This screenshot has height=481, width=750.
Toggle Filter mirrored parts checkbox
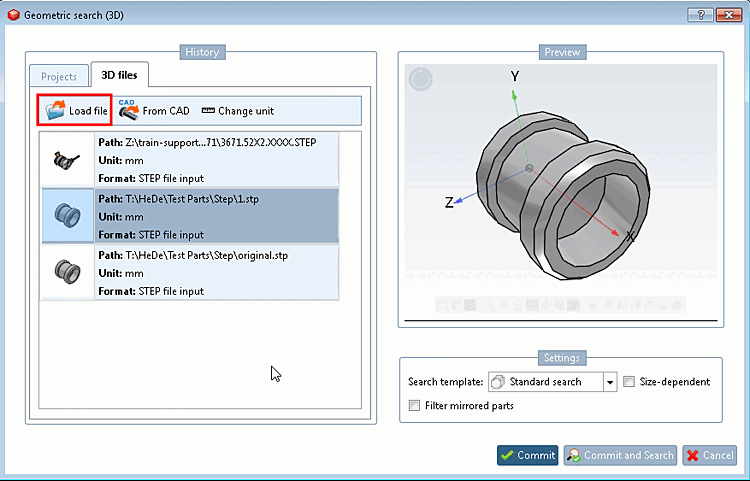click(x=414, y=405)
